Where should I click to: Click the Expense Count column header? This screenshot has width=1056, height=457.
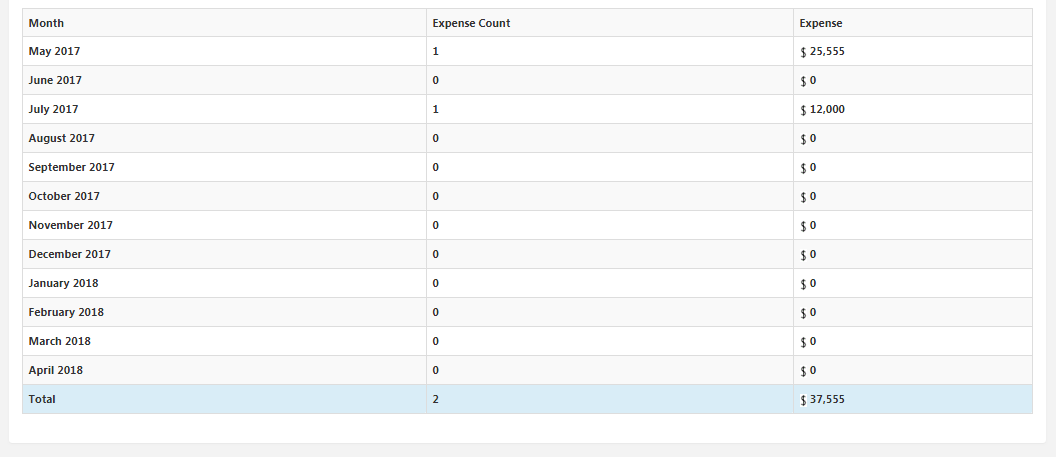click(471, 23)
